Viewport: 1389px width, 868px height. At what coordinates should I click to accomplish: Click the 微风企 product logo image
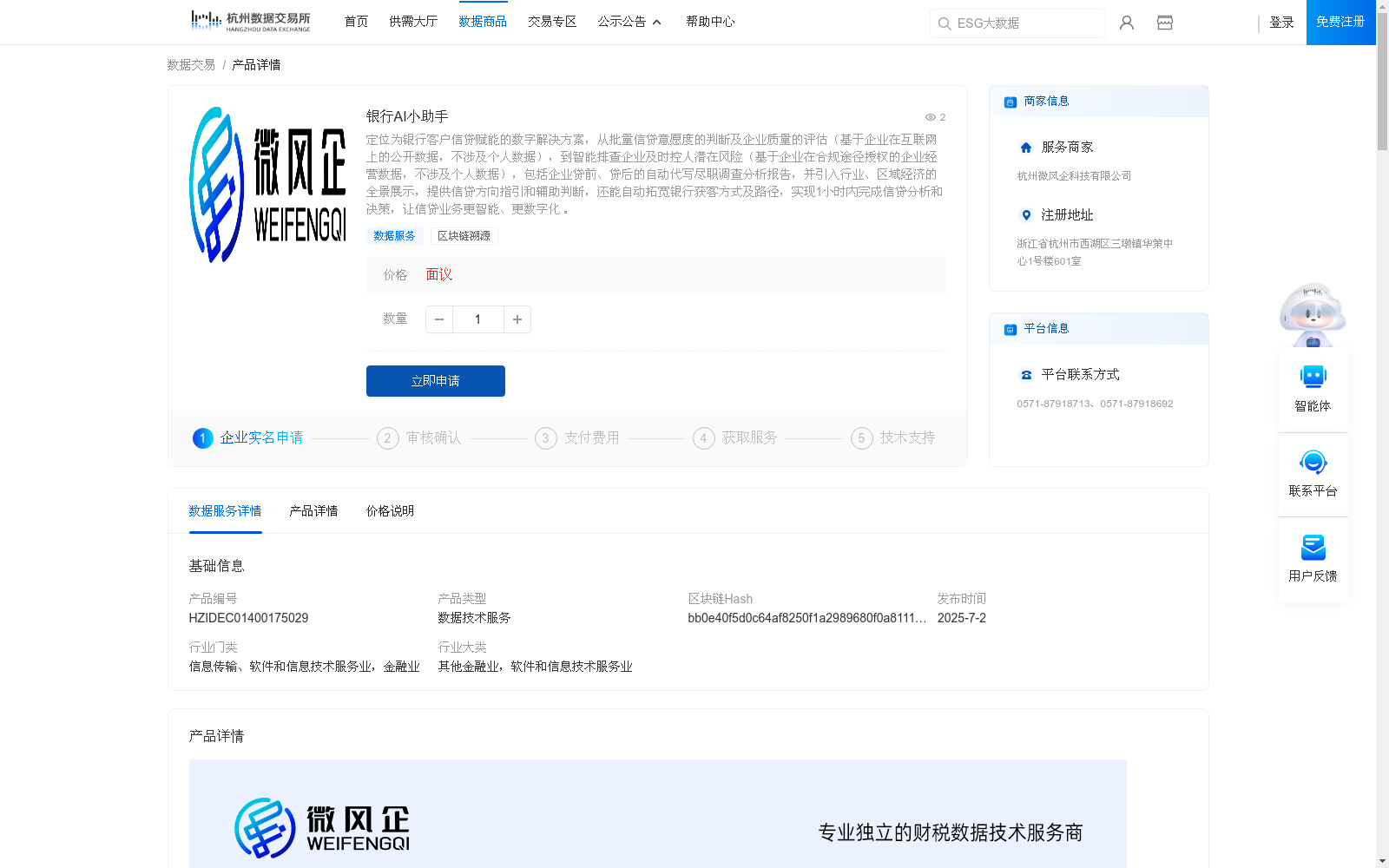point(267,185)
